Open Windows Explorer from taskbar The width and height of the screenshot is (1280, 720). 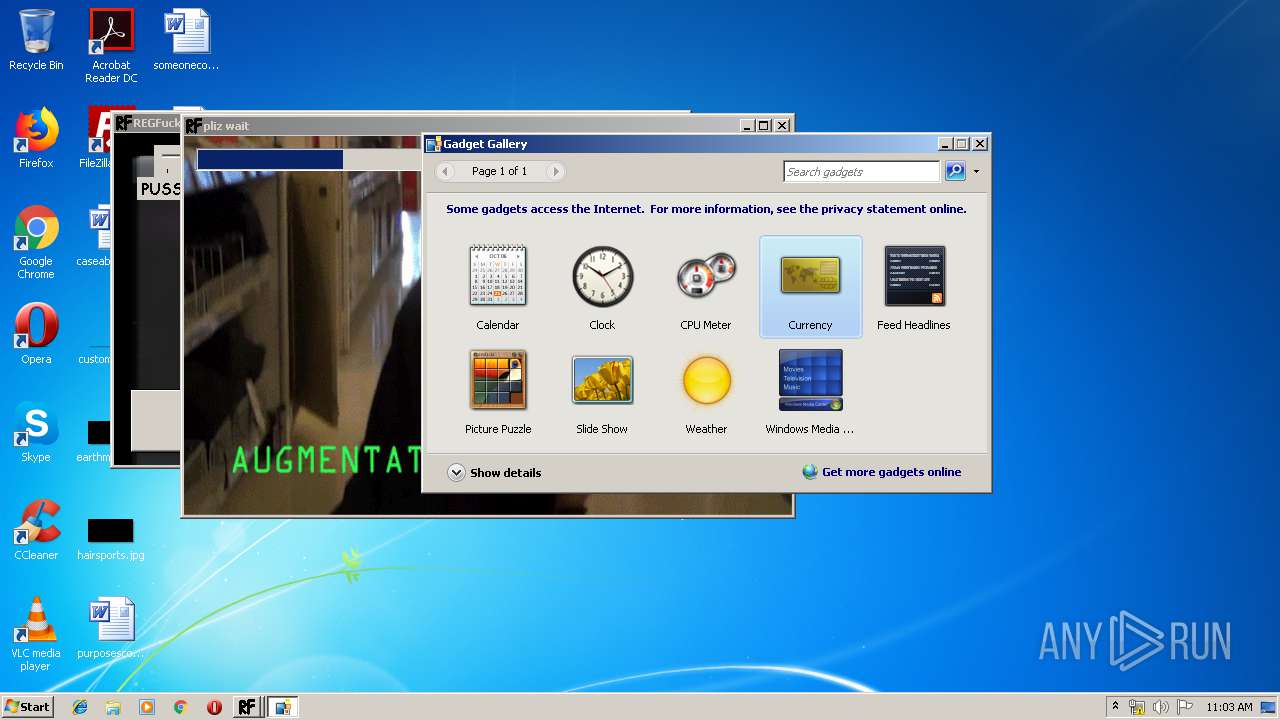[x=113, y=707]
